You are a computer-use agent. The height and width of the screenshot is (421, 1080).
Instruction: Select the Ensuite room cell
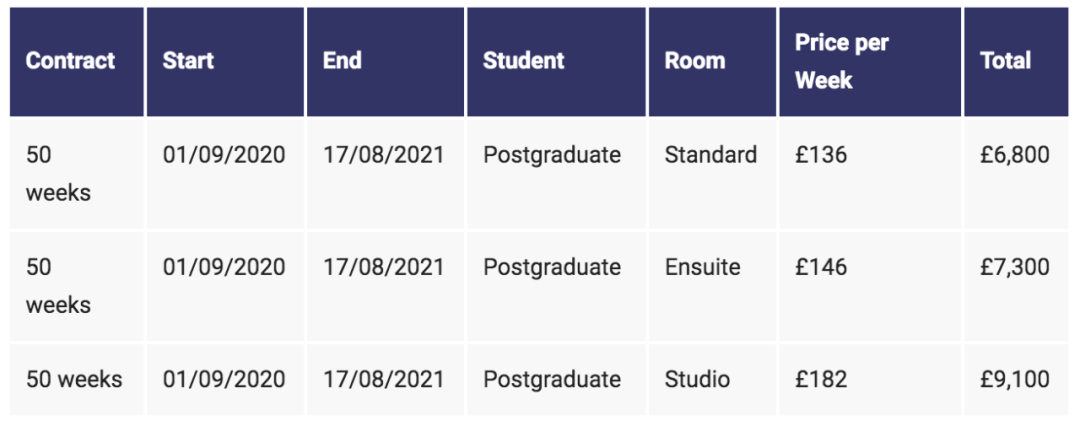pyautogui.click(x=703, y=267)
